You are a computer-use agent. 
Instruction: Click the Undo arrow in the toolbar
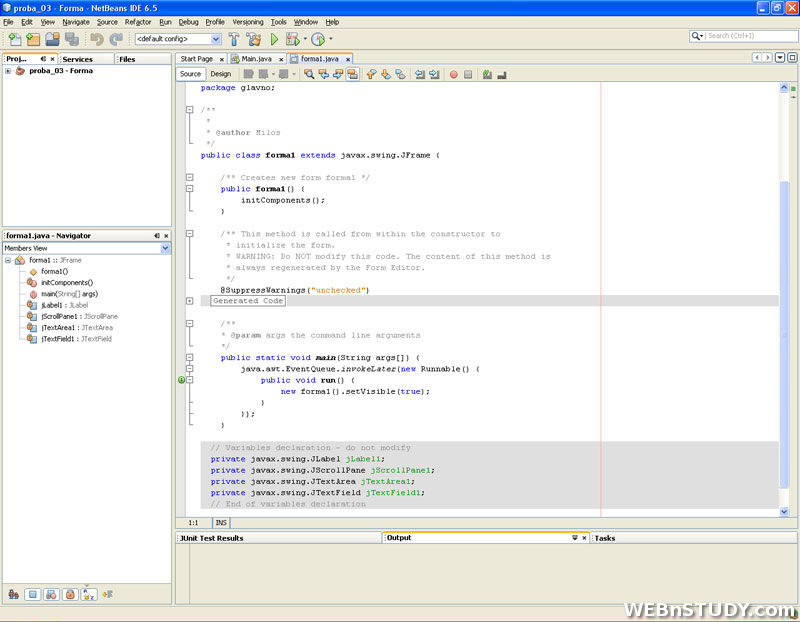[x=96, y=39]
